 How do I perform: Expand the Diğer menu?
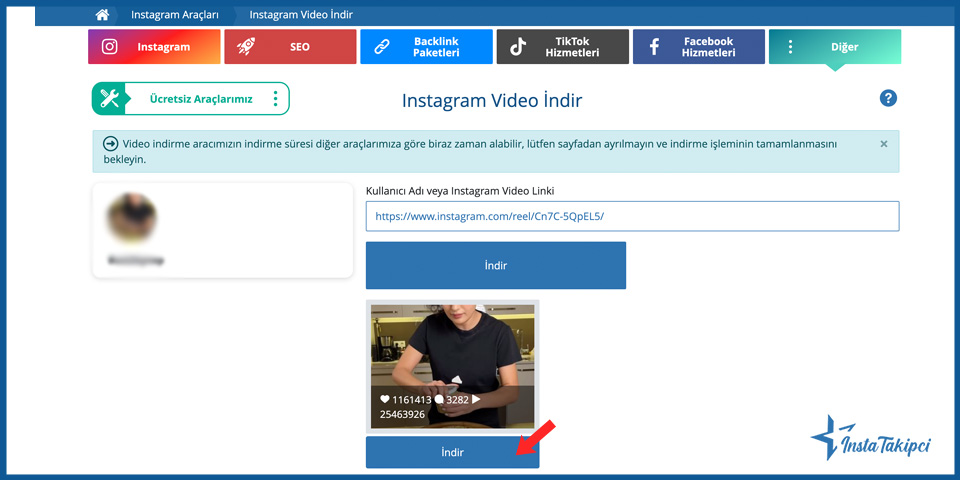835,47
